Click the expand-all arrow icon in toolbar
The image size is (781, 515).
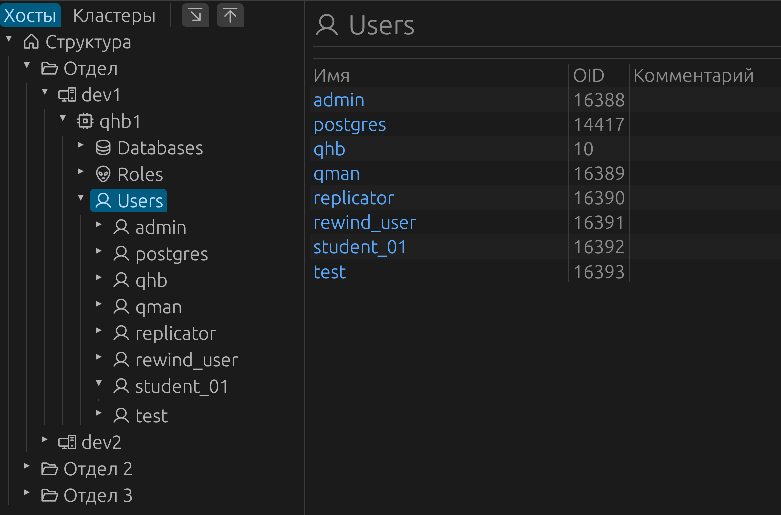[x=195, y=15]
